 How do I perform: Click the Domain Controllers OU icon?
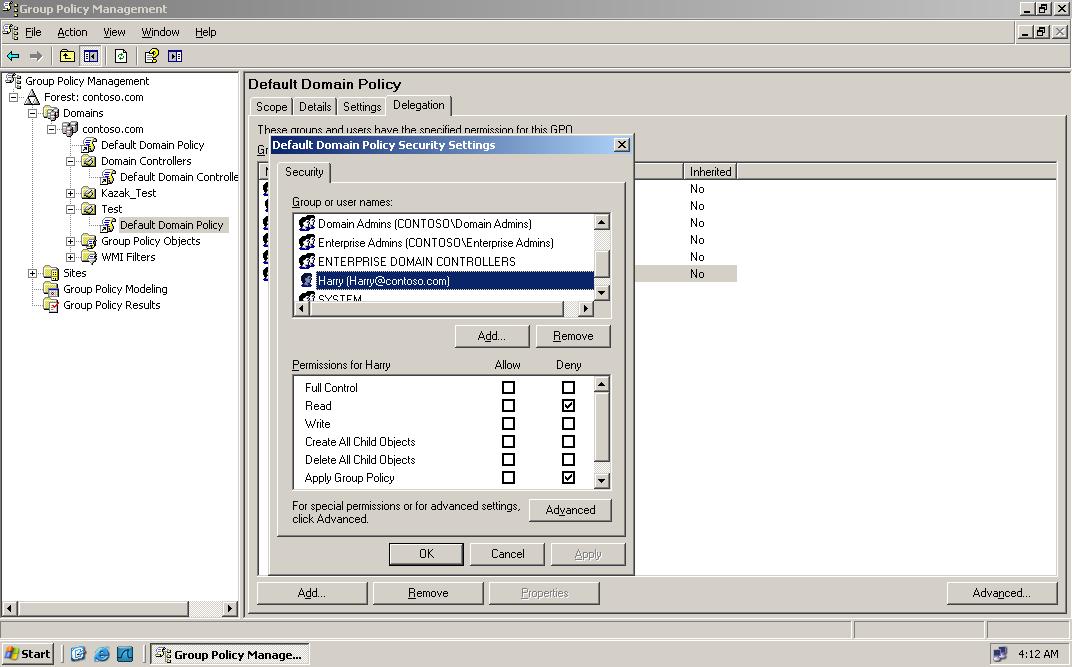click(89, 161)
